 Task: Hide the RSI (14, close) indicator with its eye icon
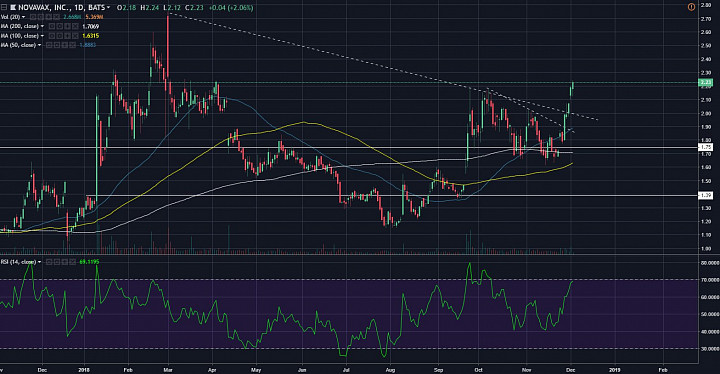pyautogui.click(x=49, y=262)
